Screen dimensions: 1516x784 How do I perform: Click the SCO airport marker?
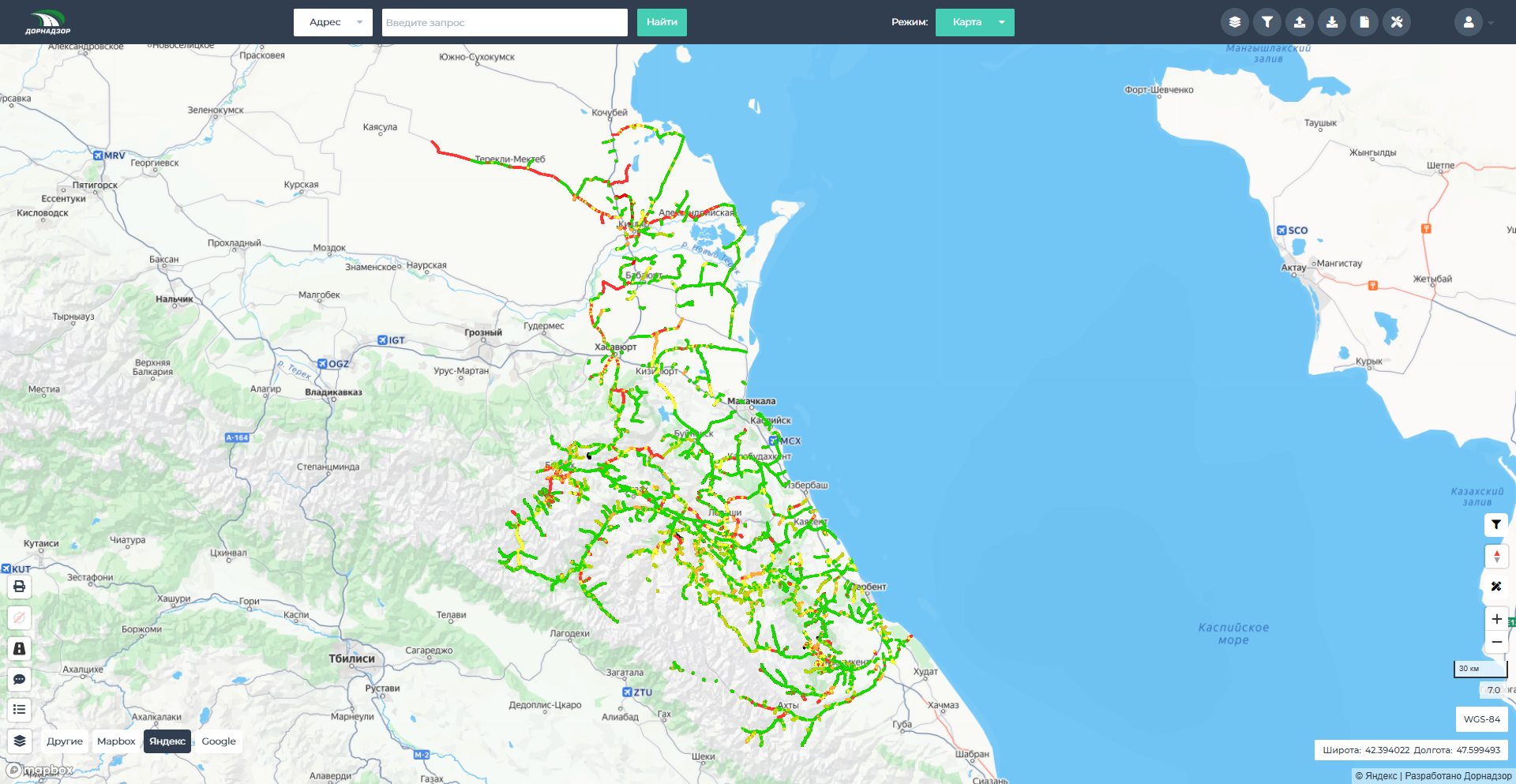point(1293,231)
